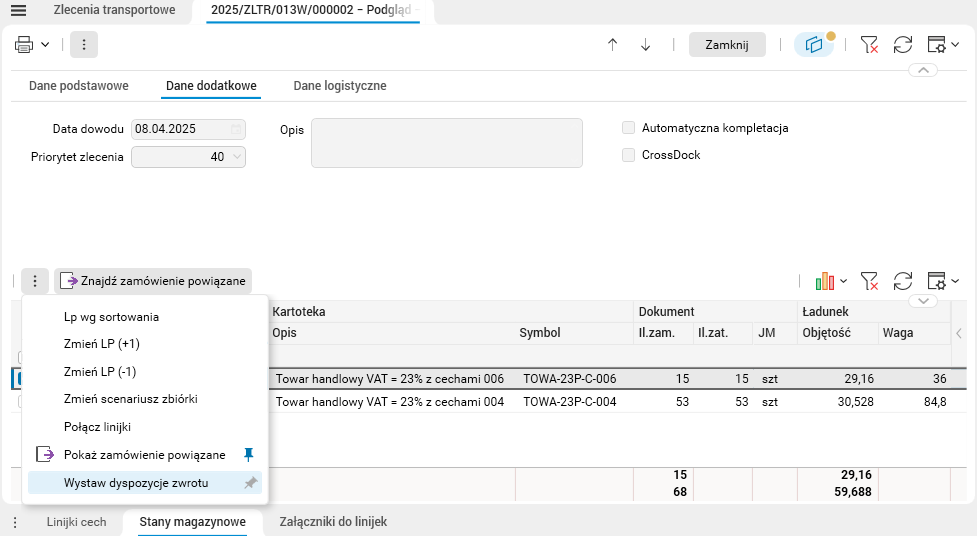Clear filters in the top toolbar
This screenshot has height=536, width=977.
point(870,45)
